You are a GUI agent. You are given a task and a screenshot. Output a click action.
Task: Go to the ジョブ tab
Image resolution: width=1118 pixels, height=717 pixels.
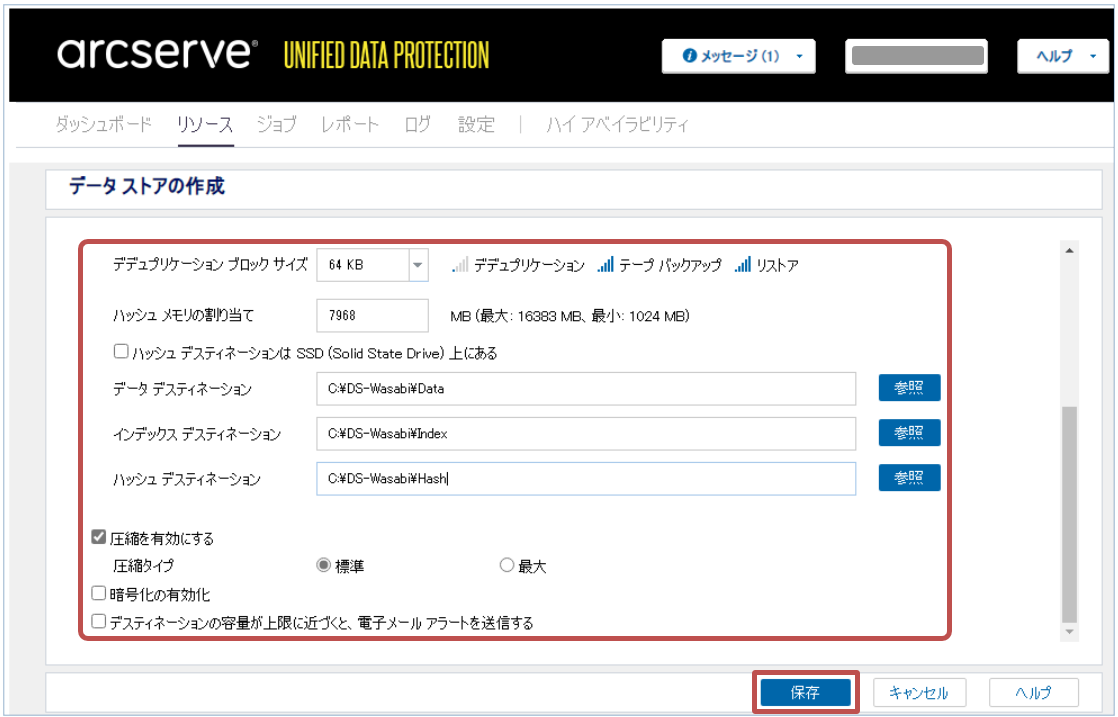tap(277, 125)
